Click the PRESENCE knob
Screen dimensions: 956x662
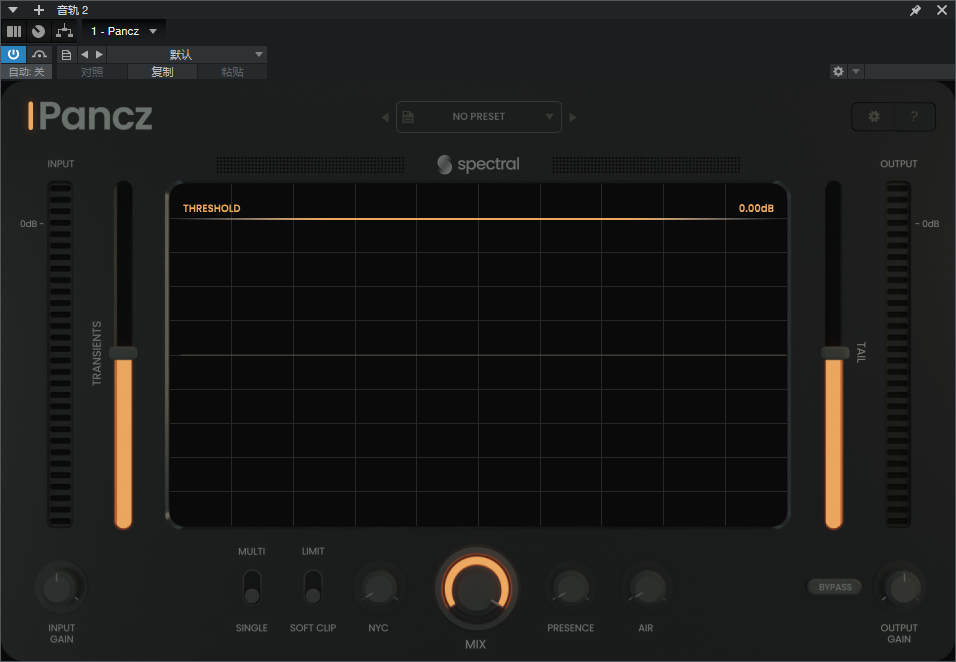click(x=571, y=588)
